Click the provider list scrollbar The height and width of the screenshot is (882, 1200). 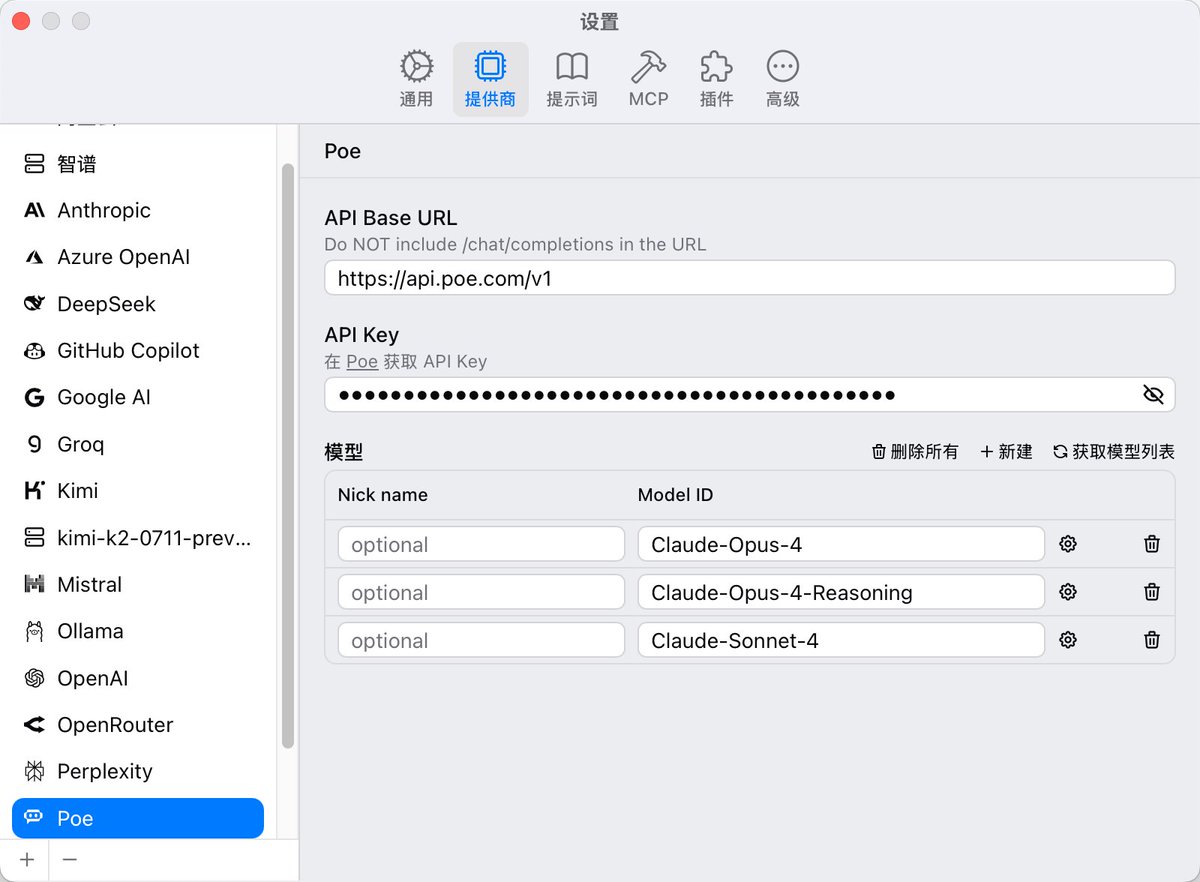tap(288, 456)
